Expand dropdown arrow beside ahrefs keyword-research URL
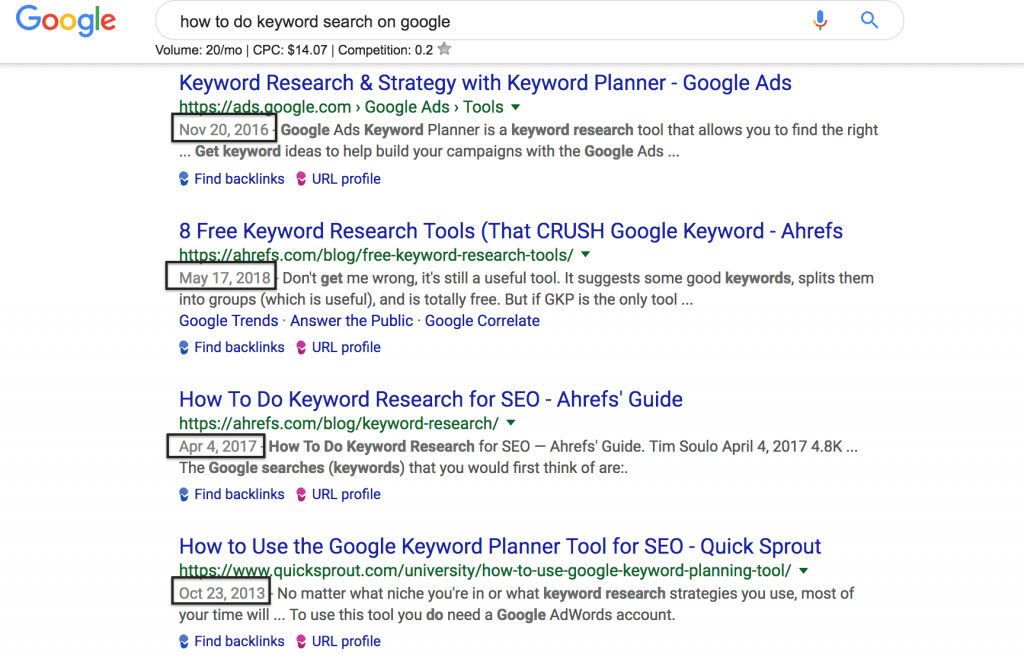The width and height of the screenshot is (1024, 658). pyautogui.click(x=511, y=423)
